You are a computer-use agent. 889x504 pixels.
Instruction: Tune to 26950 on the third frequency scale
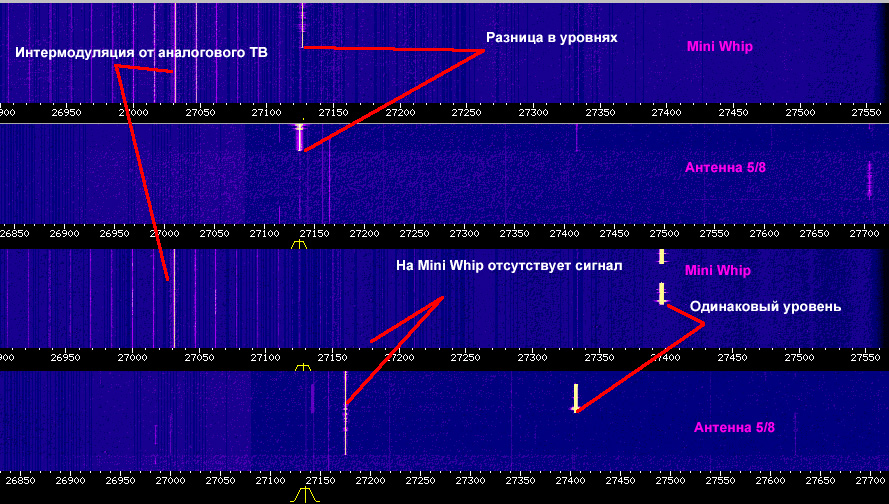[x=66, y=357]
